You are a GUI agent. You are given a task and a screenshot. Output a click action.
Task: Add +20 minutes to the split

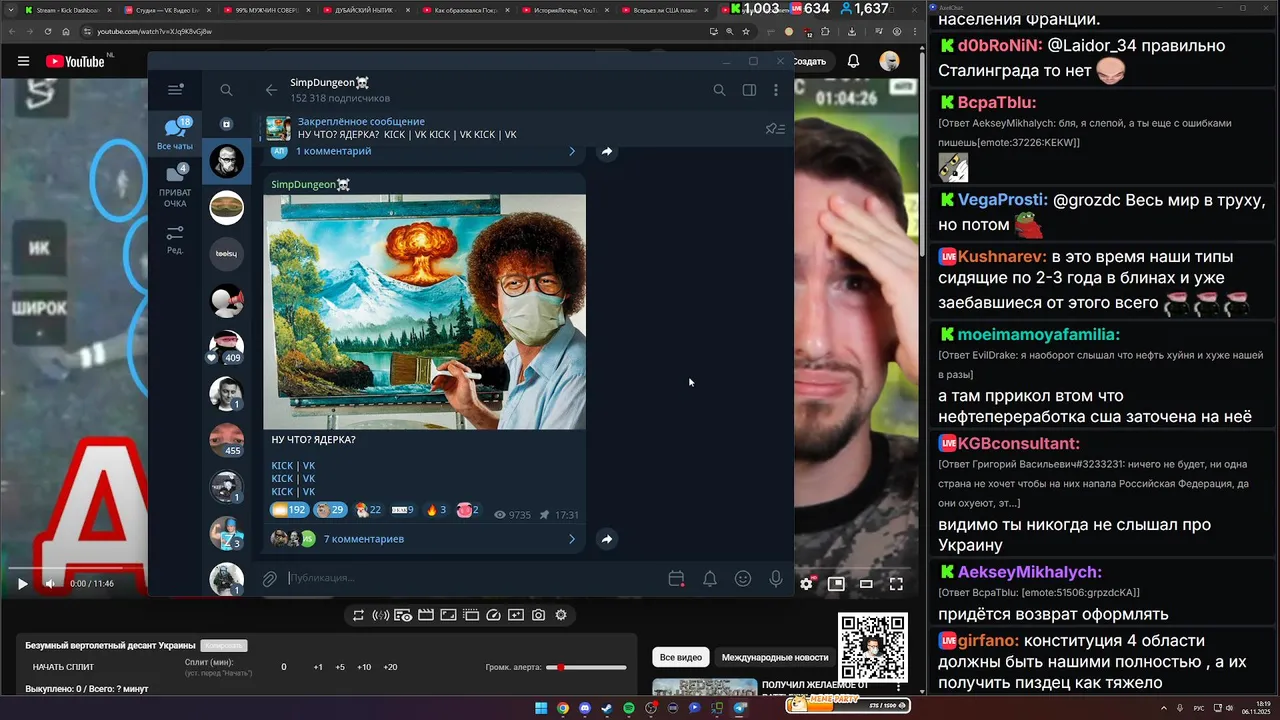(390, 667)
